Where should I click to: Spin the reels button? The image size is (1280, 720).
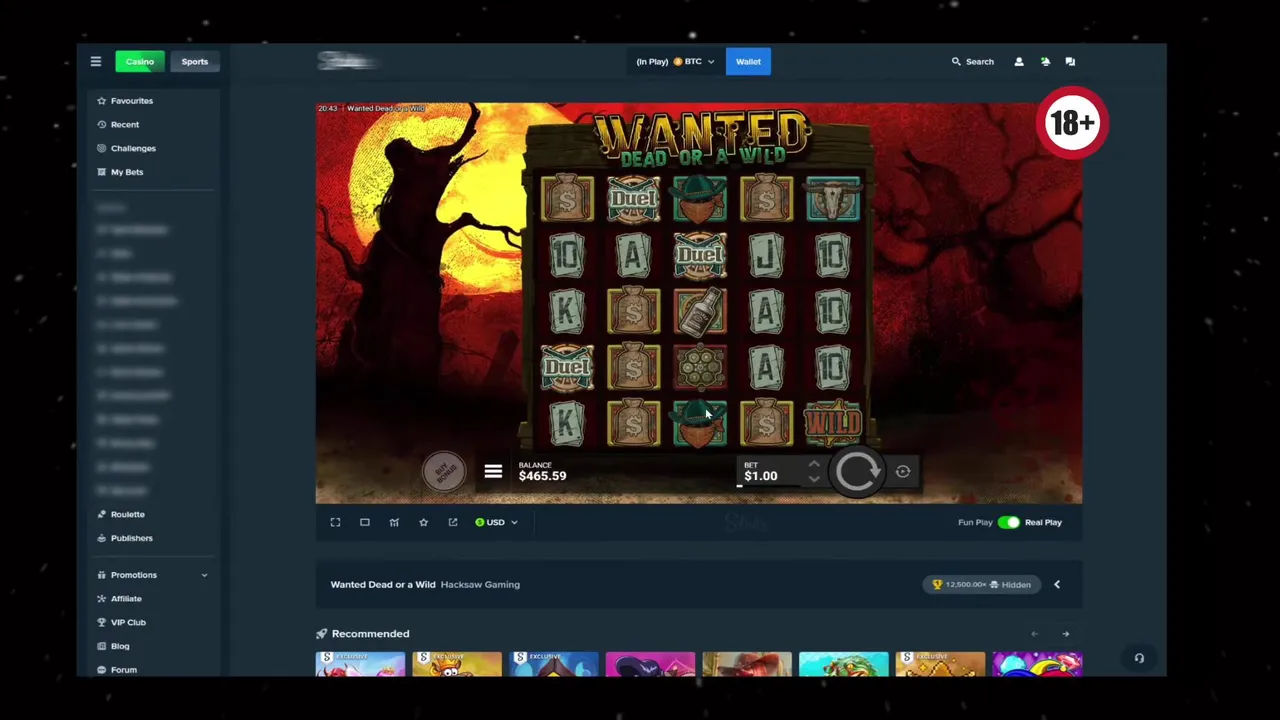coord(858,472)
